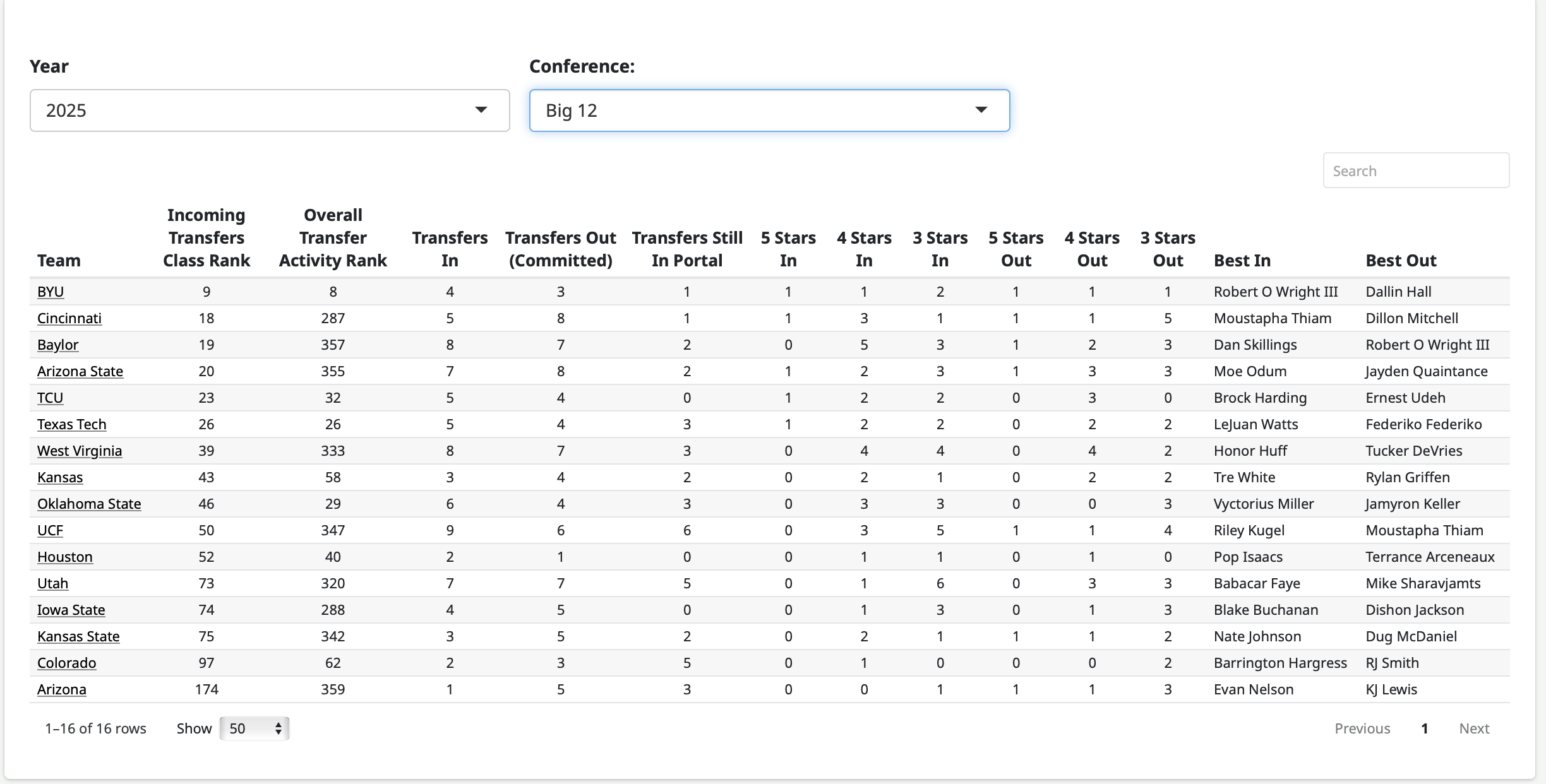The image size is (1546, 784).
Task: Open the TCU team link
Action: click(x=50, y=398)
